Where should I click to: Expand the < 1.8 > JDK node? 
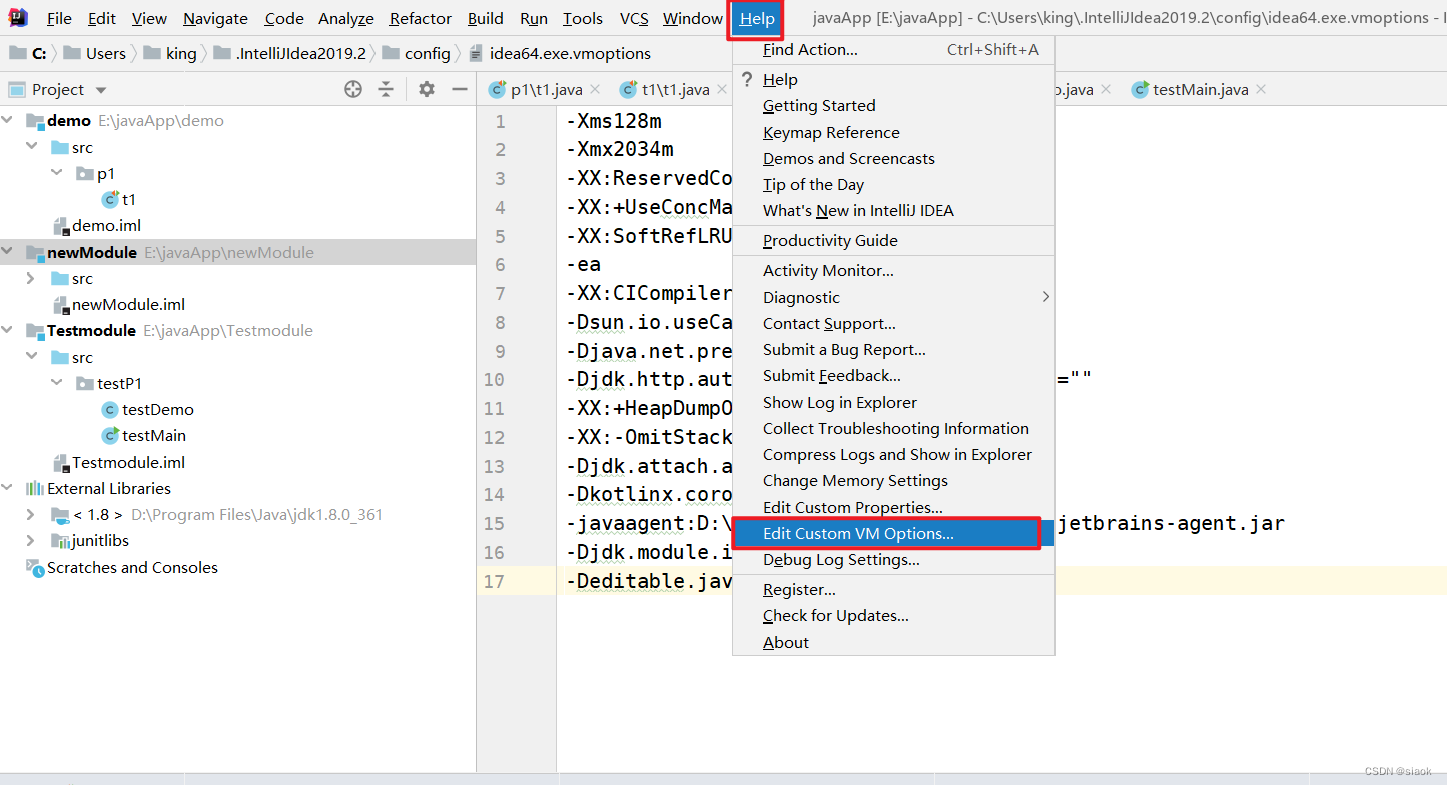(x=32, y=514)
